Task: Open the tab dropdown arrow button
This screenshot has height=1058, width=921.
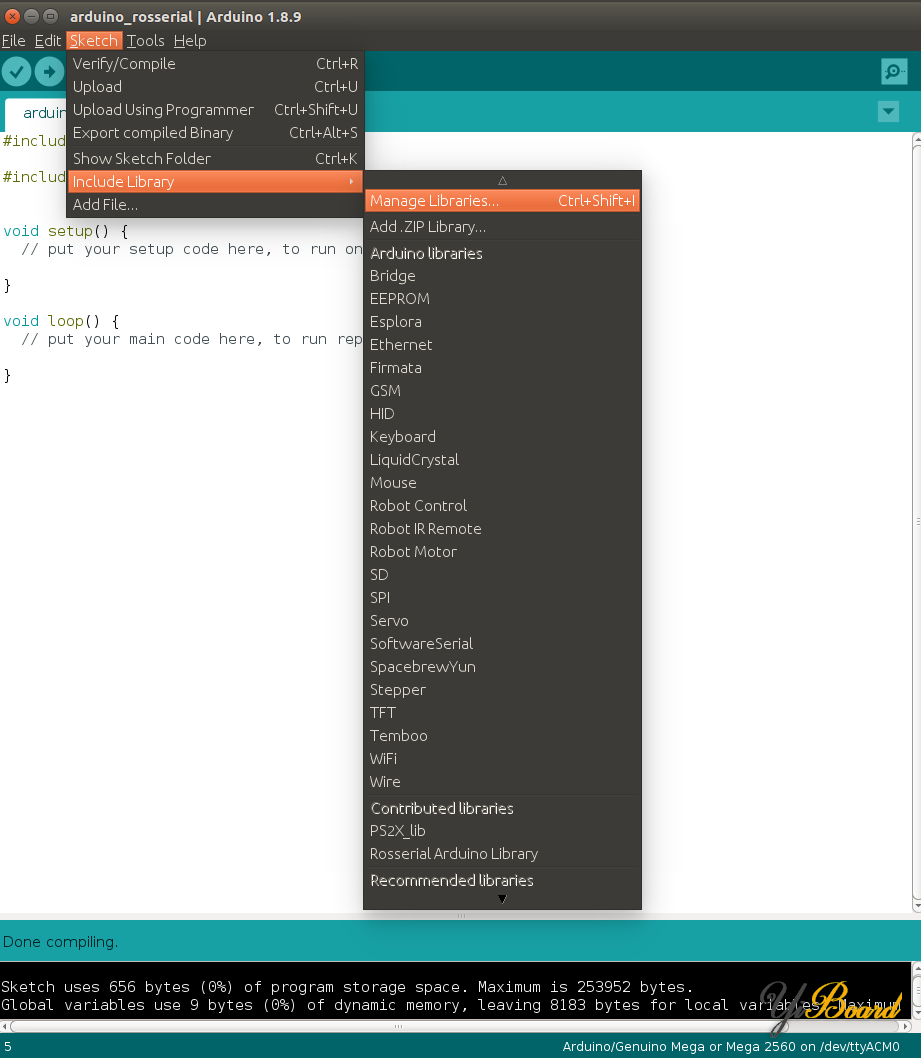Action: point(889,111)
